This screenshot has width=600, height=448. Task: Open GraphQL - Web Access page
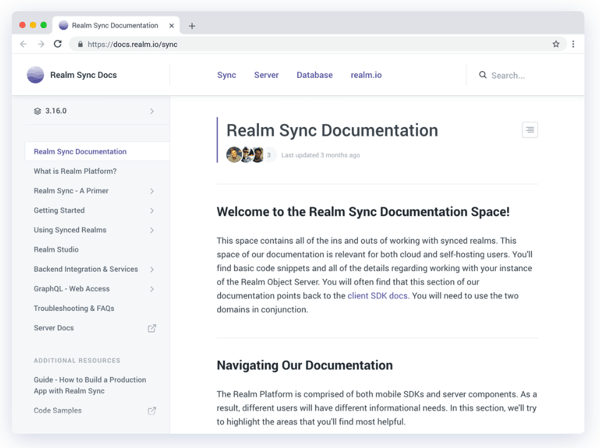(72, 288)
